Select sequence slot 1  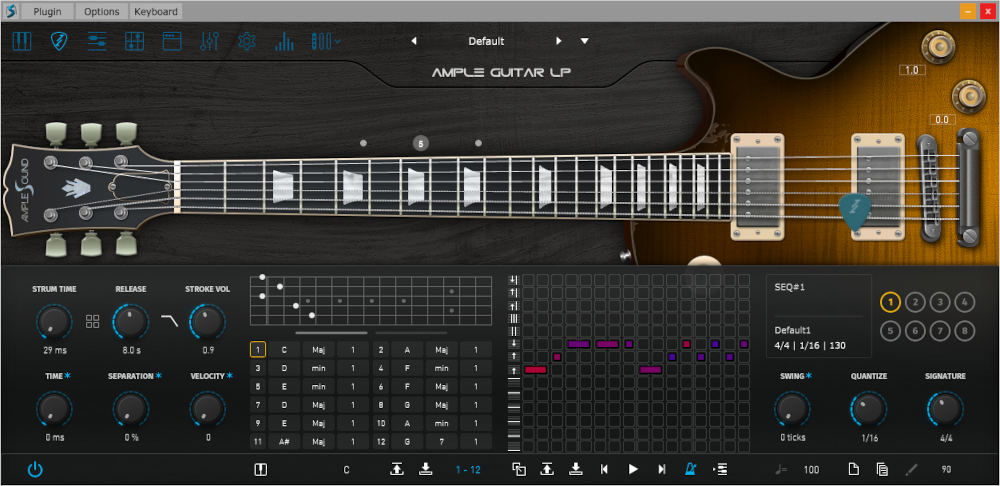click(890, 302)
